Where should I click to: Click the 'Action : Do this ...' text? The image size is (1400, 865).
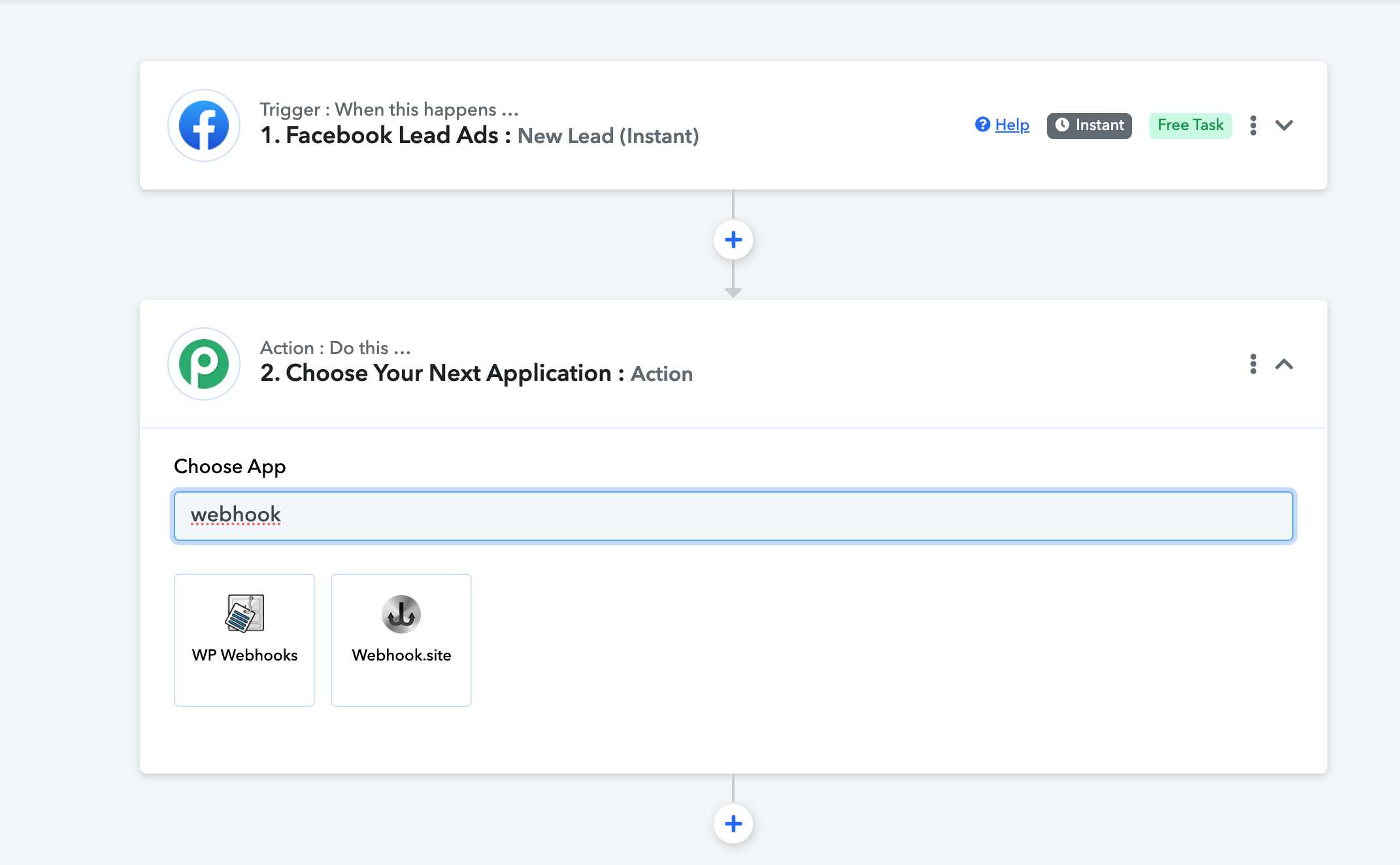335,348
